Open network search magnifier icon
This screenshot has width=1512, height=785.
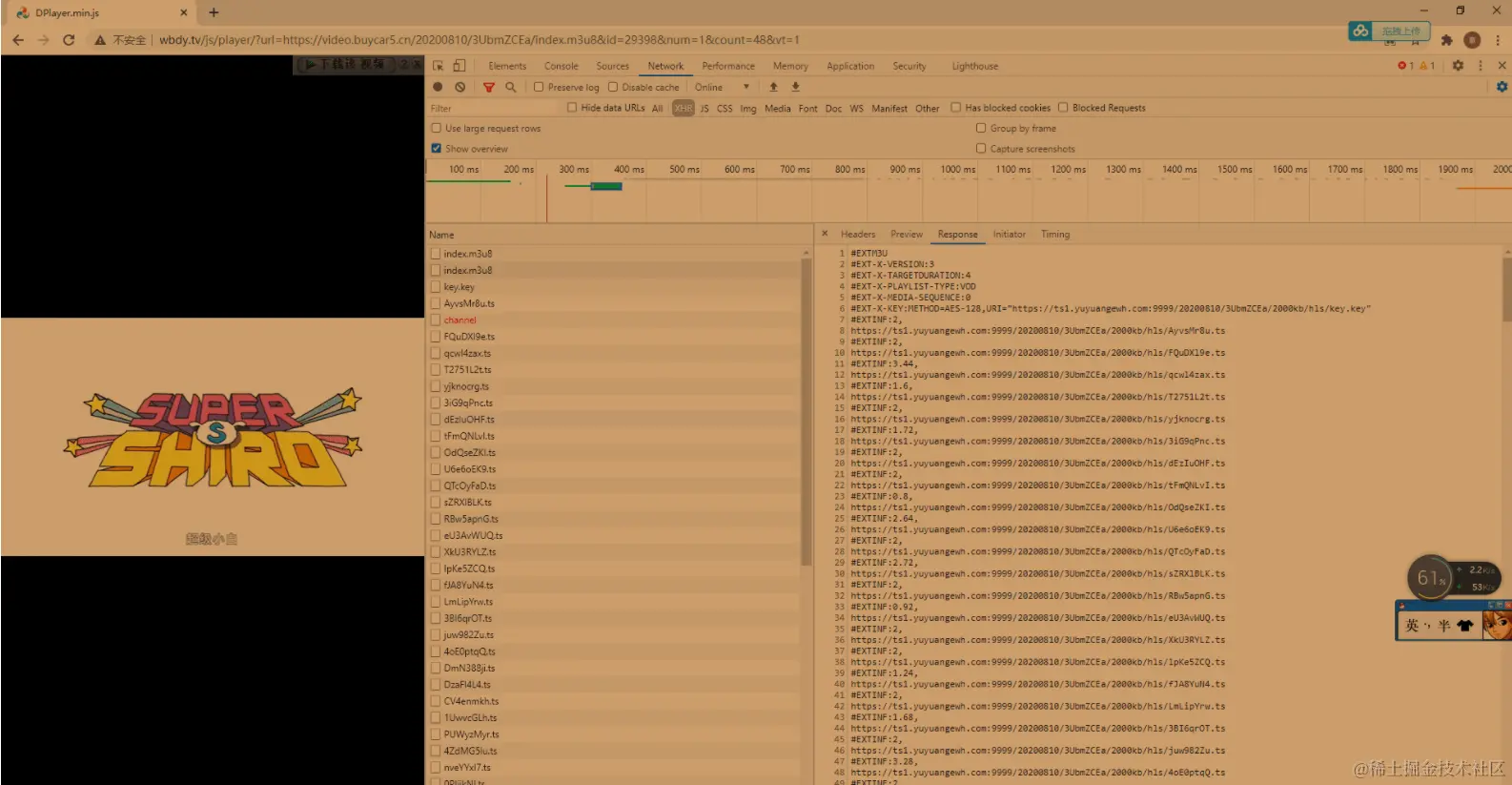[x=511, y=87]
